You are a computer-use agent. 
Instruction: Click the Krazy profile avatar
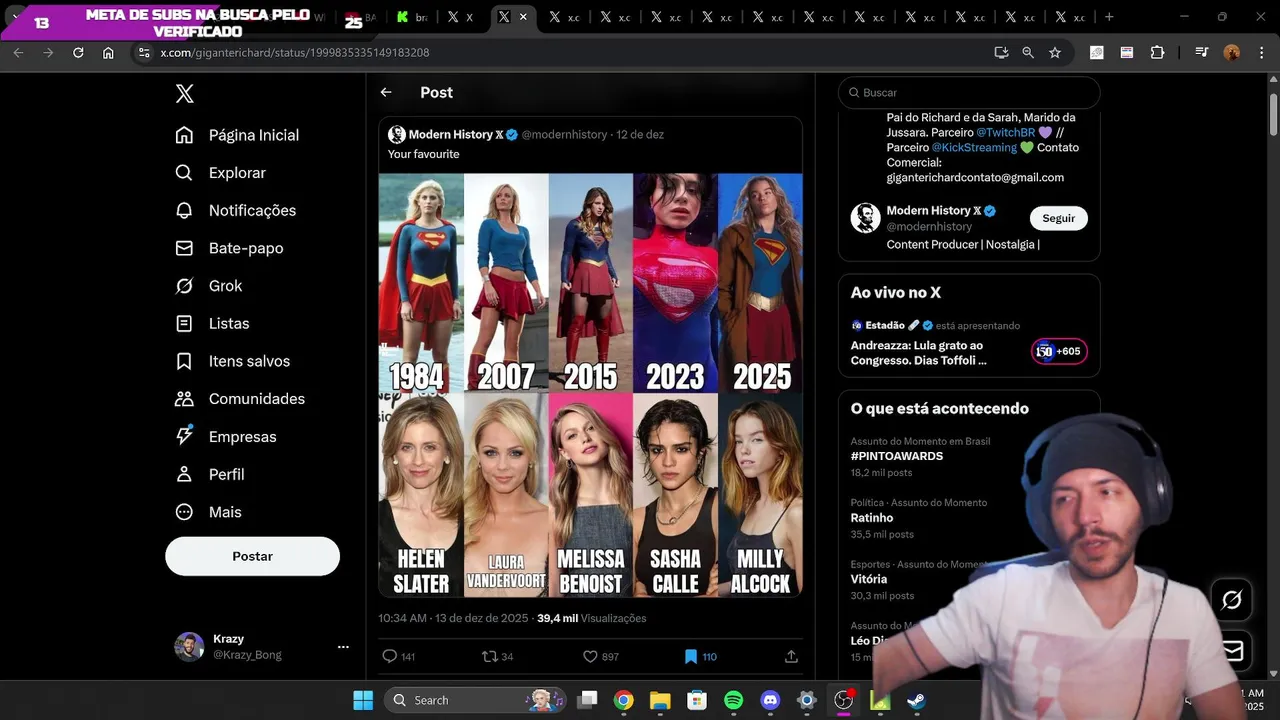[189, 647]
